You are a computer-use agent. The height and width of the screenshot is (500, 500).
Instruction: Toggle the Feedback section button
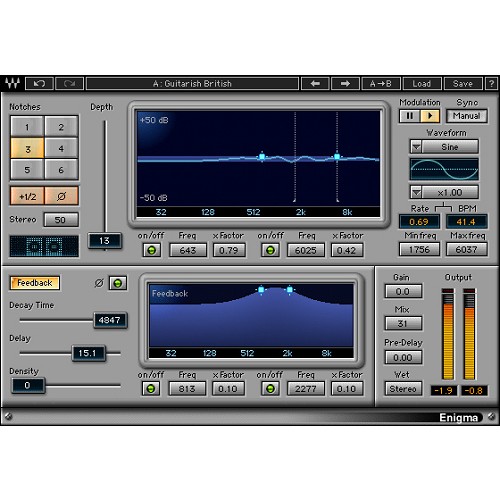point(35,283)
